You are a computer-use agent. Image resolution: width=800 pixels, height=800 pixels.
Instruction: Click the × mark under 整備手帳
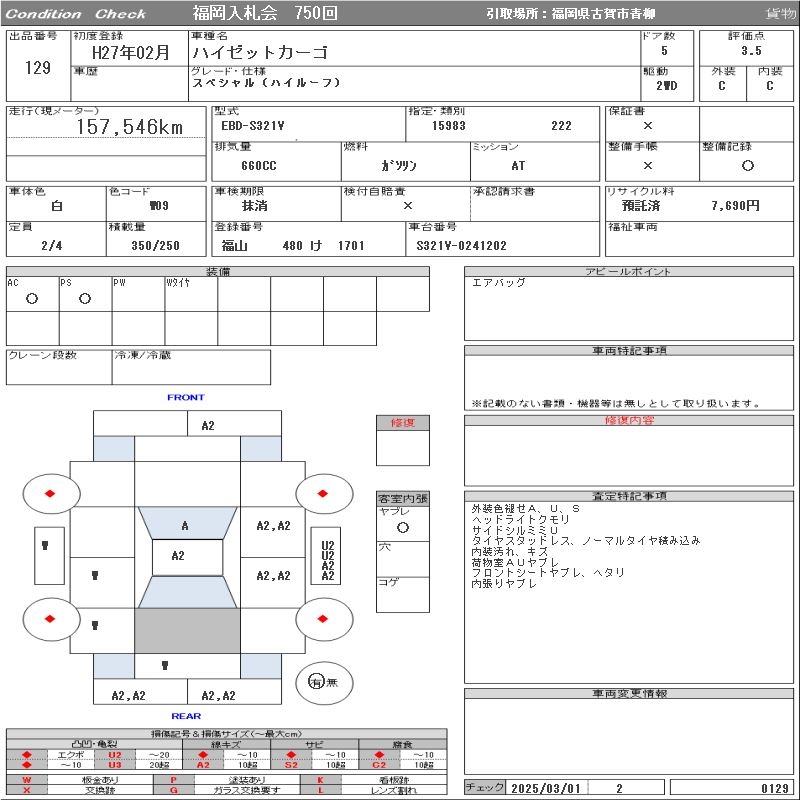[648, 165]
